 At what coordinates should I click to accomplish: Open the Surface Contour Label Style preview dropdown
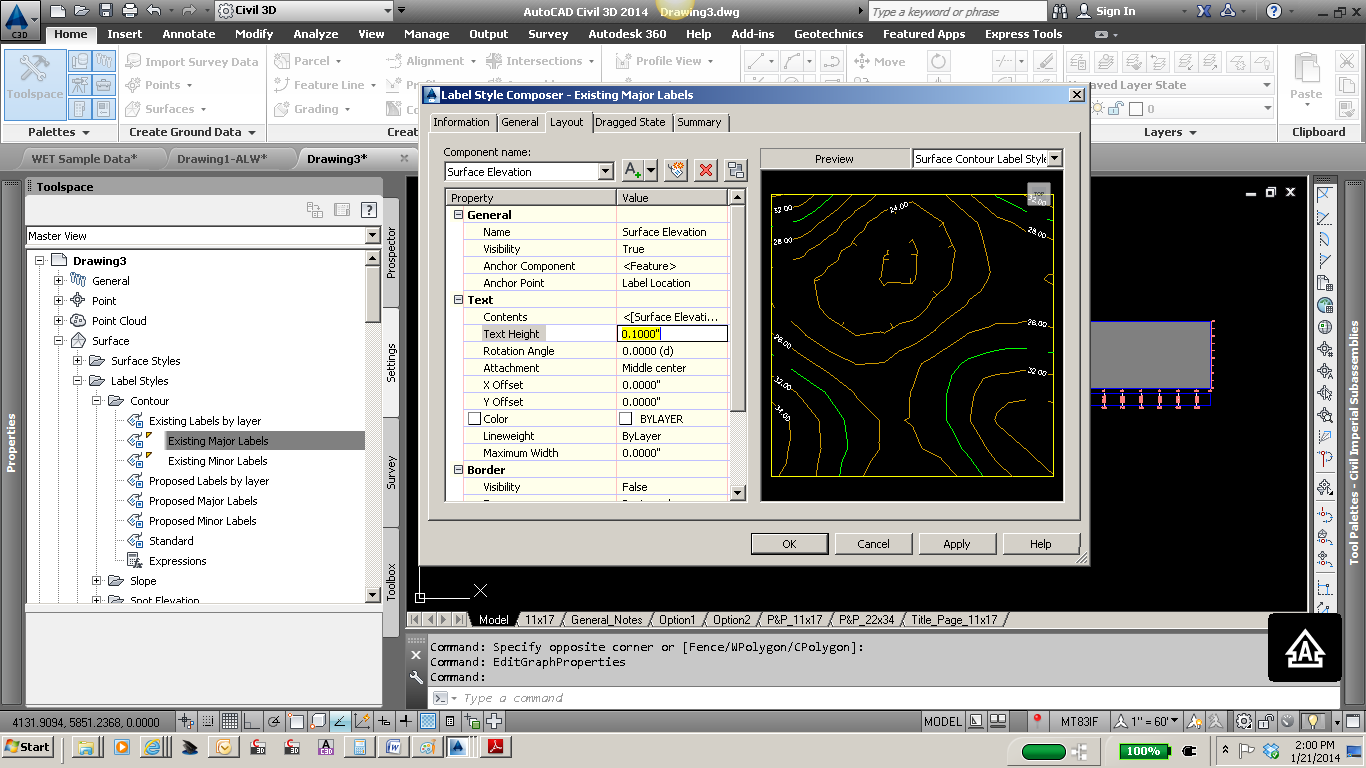coord(1055,159)
